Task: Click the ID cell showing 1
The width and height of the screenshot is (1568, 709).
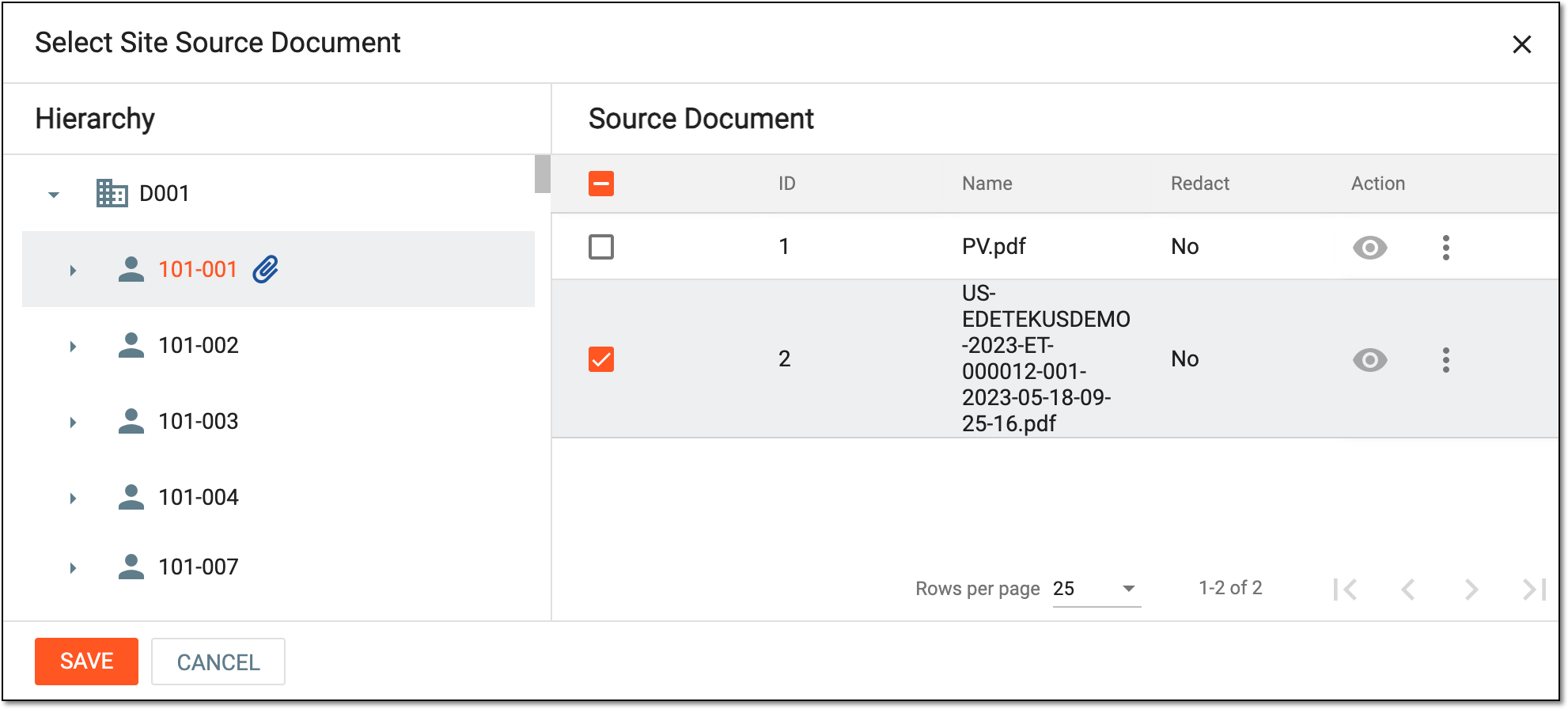Action: tap(784, 247)
